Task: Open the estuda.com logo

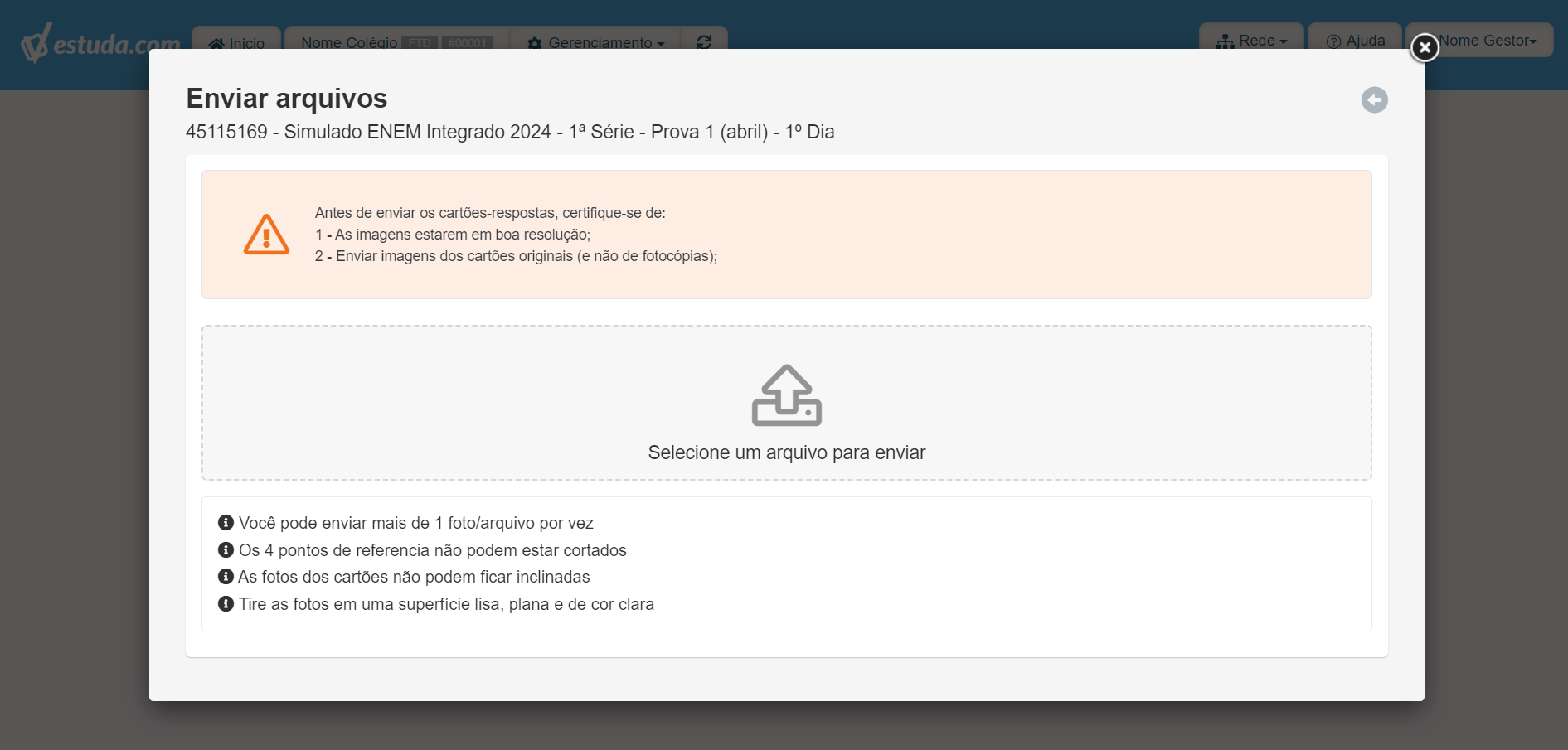Action: coord(101,43)
